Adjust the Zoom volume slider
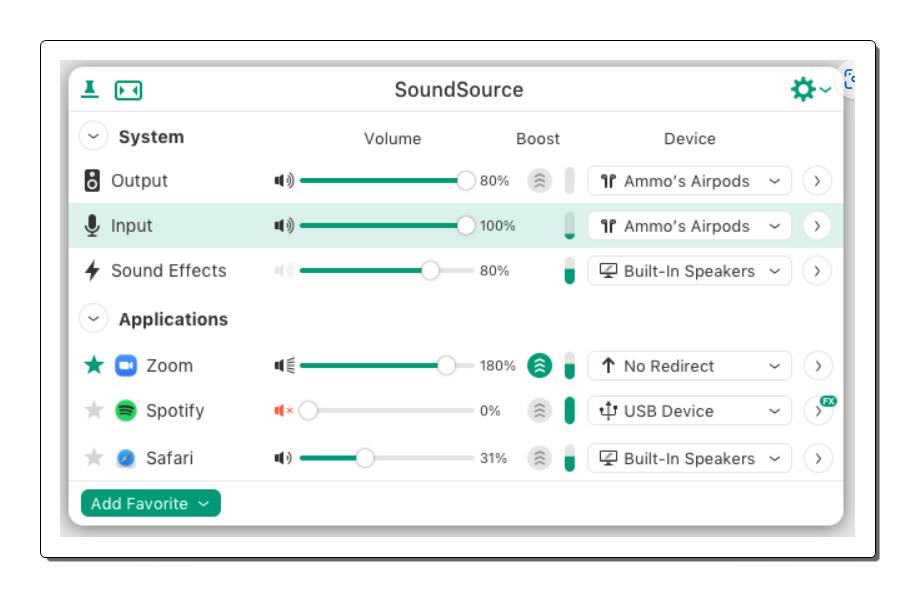The image size is (915, 597). [x=387, y=366]
